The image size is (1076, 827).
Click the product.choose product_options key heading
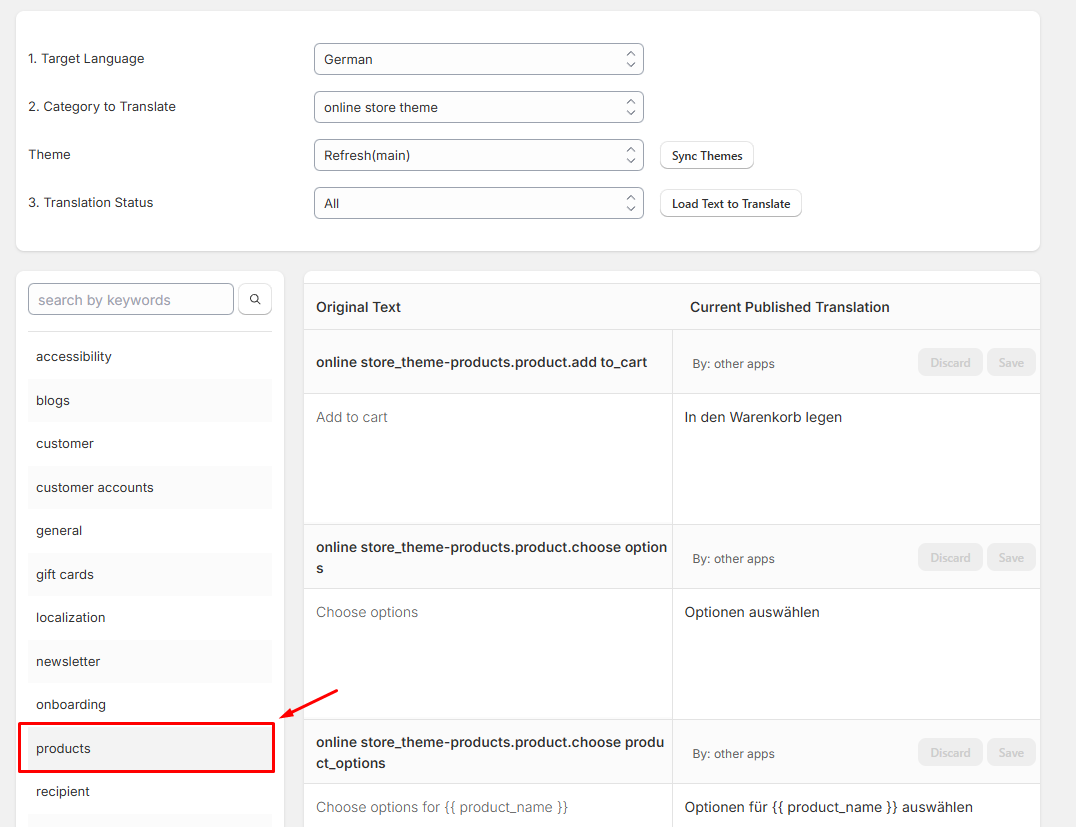pos(490,752)
